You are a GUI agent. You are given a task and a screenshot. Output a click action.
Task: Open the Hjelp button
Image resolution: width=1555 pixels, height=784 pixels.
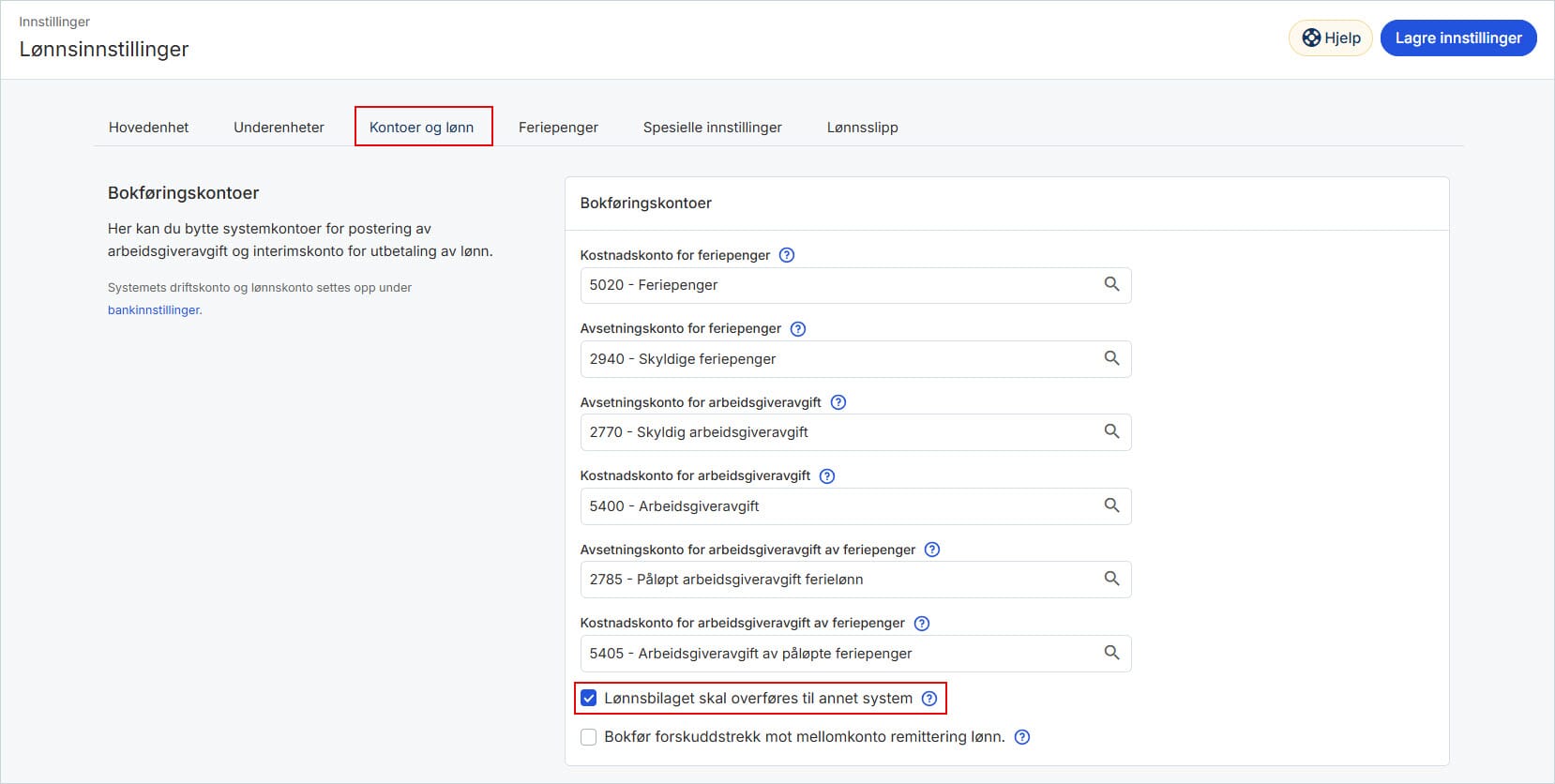(x=1331, y=38)
